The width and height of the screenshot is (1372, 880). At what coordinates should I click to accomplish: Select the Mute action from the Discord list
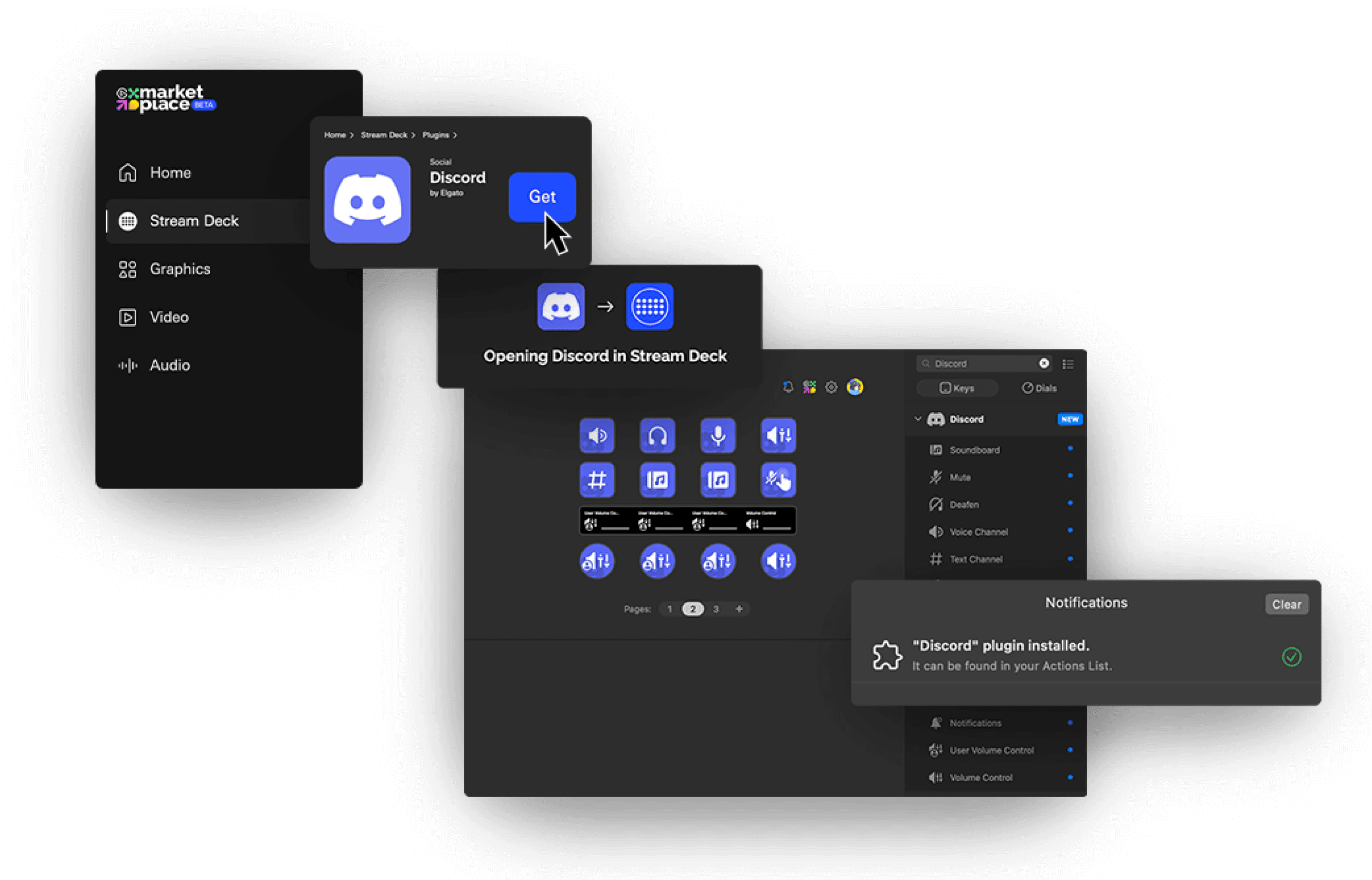(x=963, y=477)
